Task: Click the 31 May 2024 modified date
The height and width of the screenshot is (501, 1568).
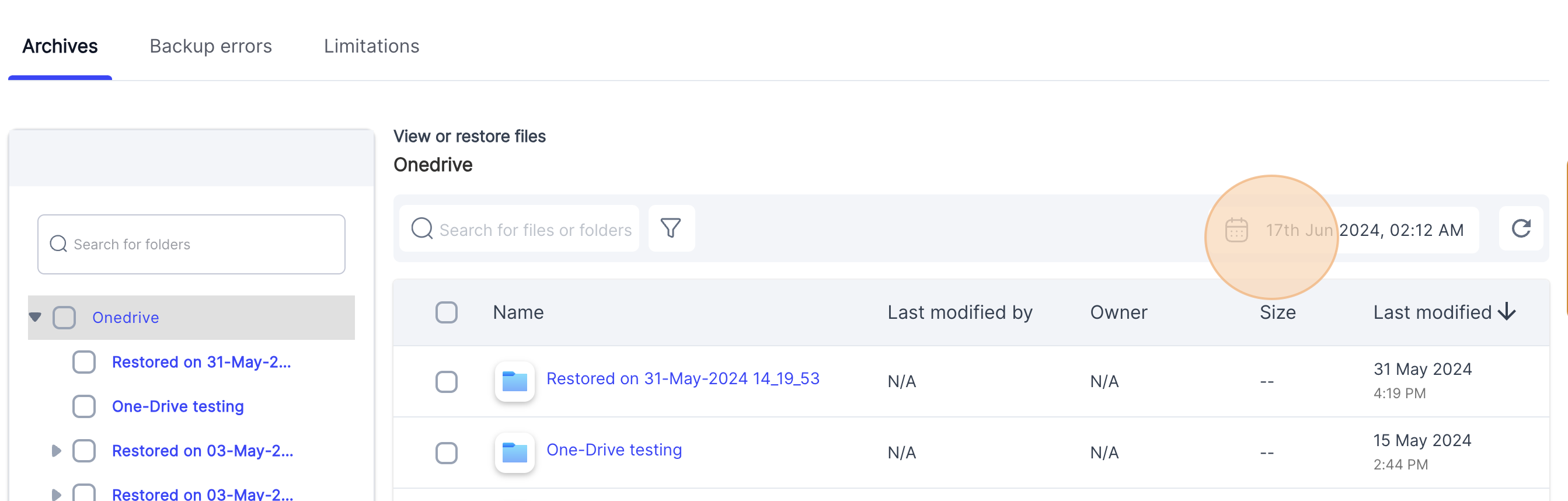Action: pyautogui.click(x=1422, y=369)
